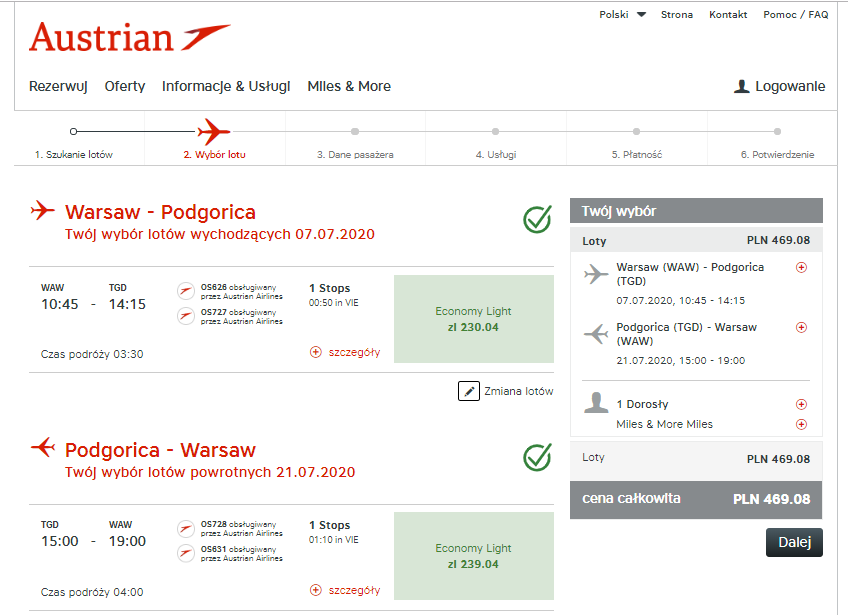This screenshot has height=615, width=848.
Task: Open the Informacje & Usługi menu
Action: click(x=226, y=87)
